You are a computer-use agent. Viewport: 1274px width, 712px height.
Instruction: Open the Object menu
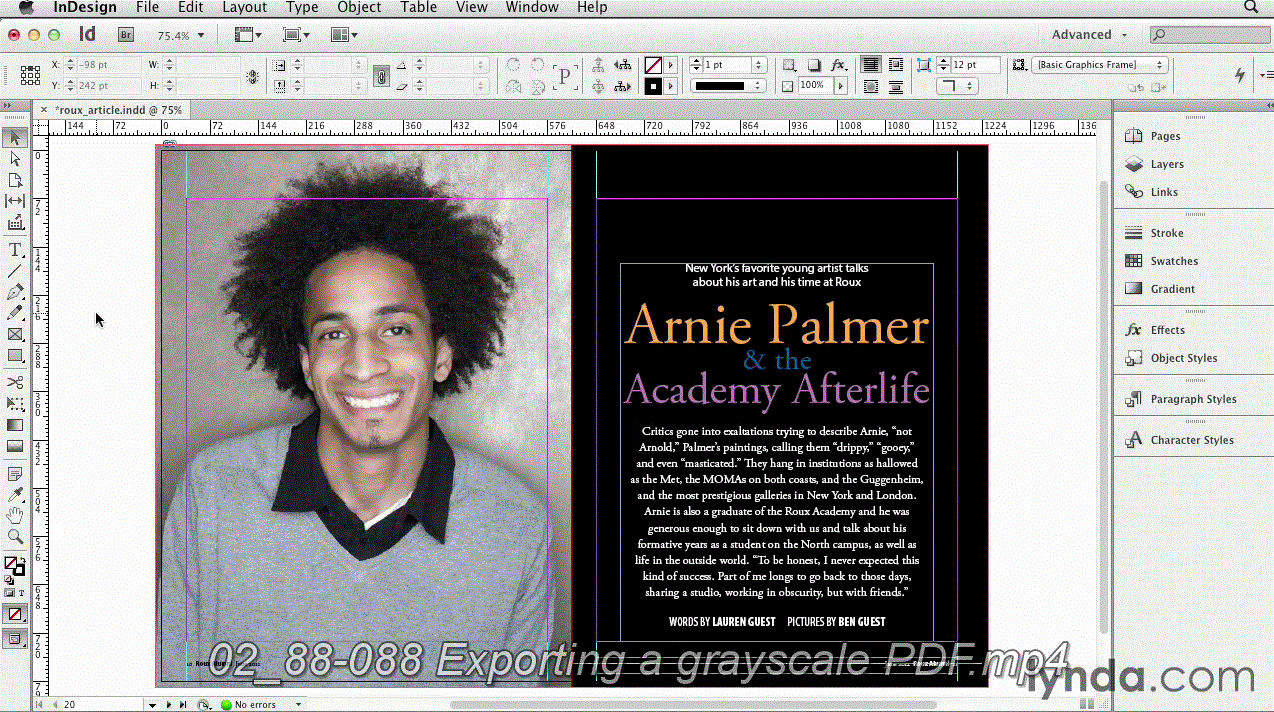[359, 7]
